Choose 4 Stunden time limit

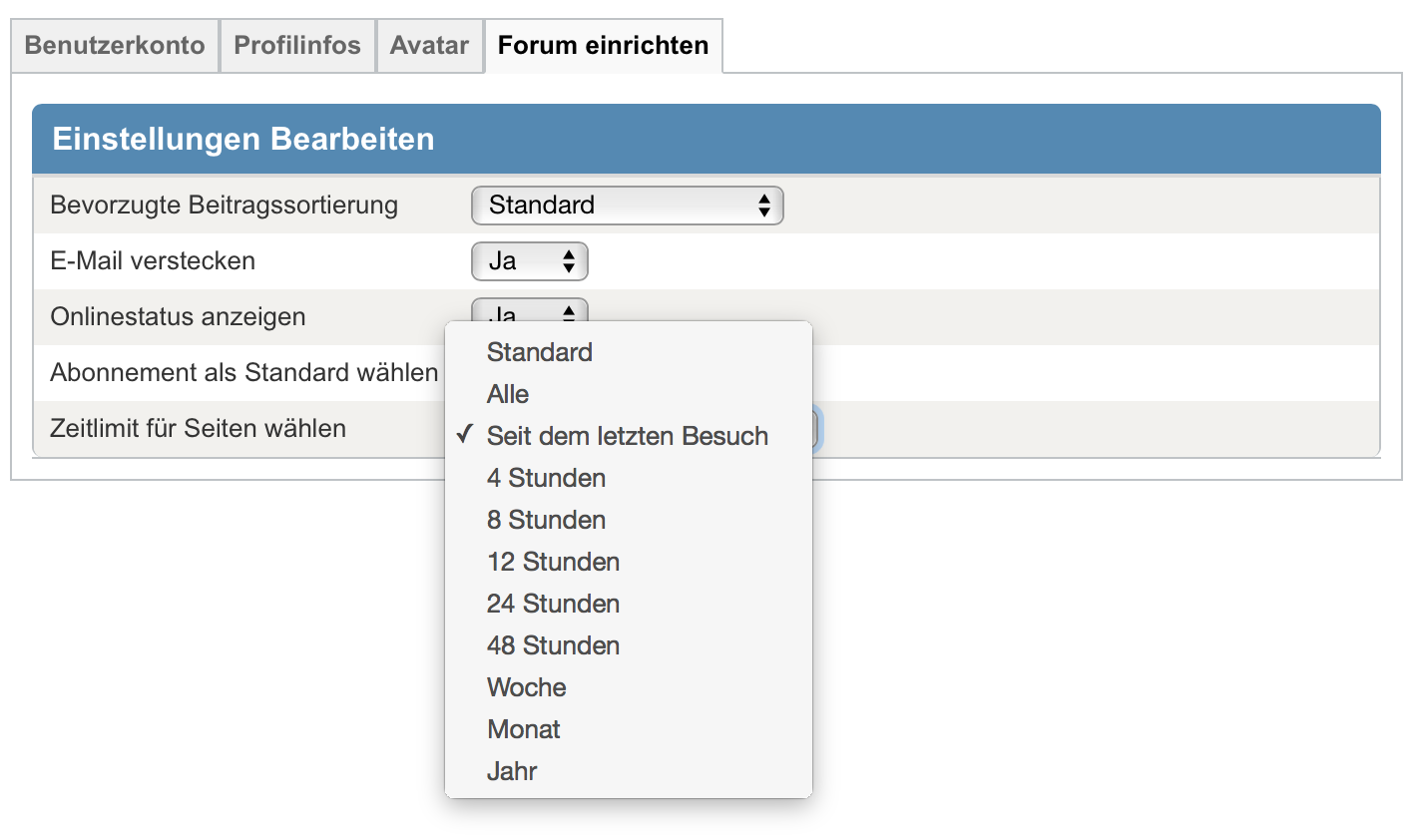546,478
